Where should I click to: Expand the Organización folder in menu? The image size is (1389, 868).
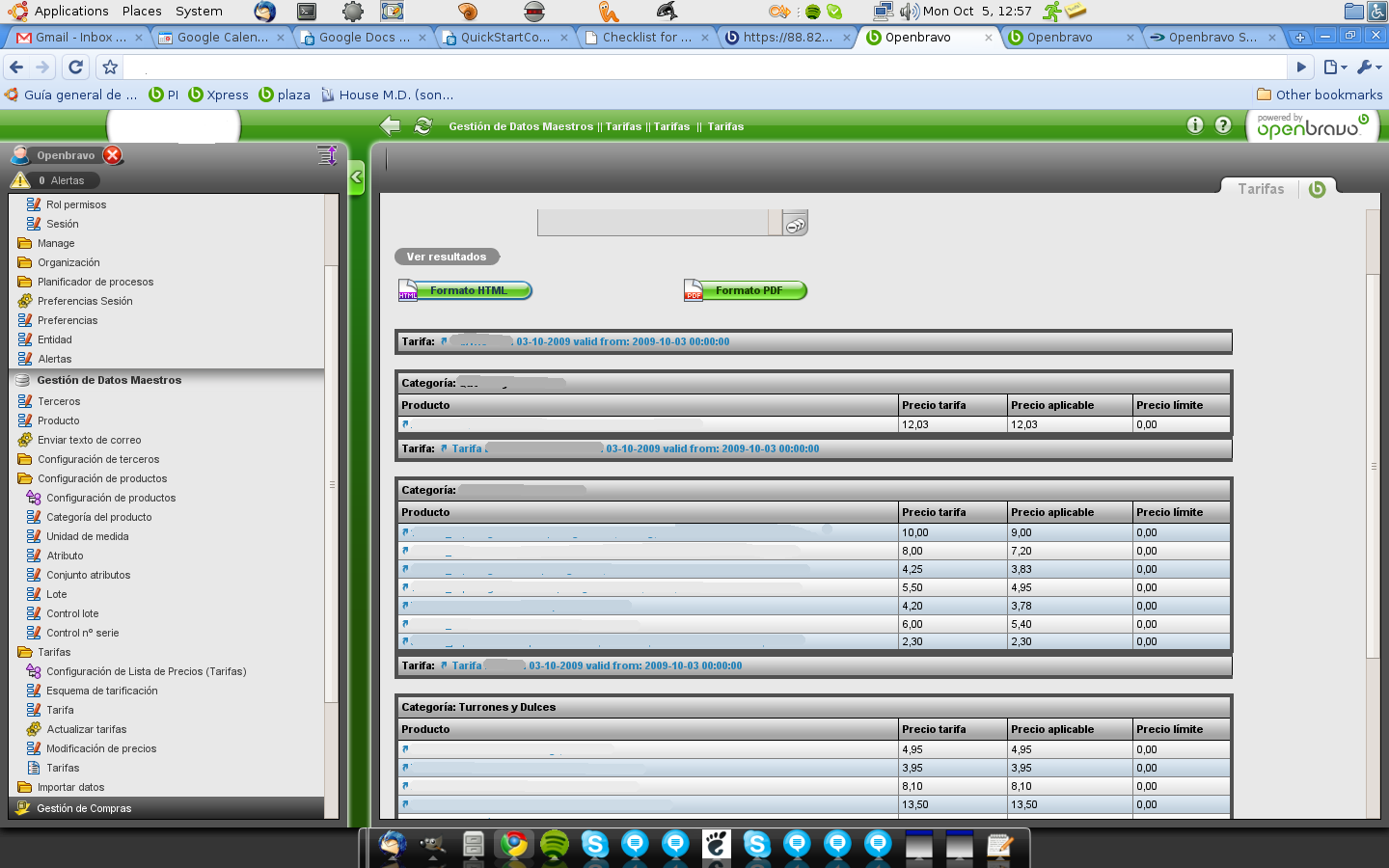click(25, 262)
